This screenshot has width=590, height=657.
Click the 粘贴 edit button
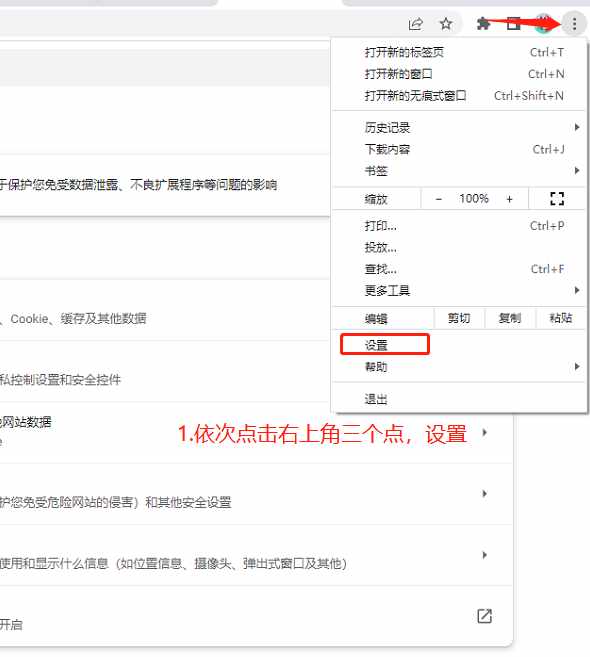pos(561,318)
